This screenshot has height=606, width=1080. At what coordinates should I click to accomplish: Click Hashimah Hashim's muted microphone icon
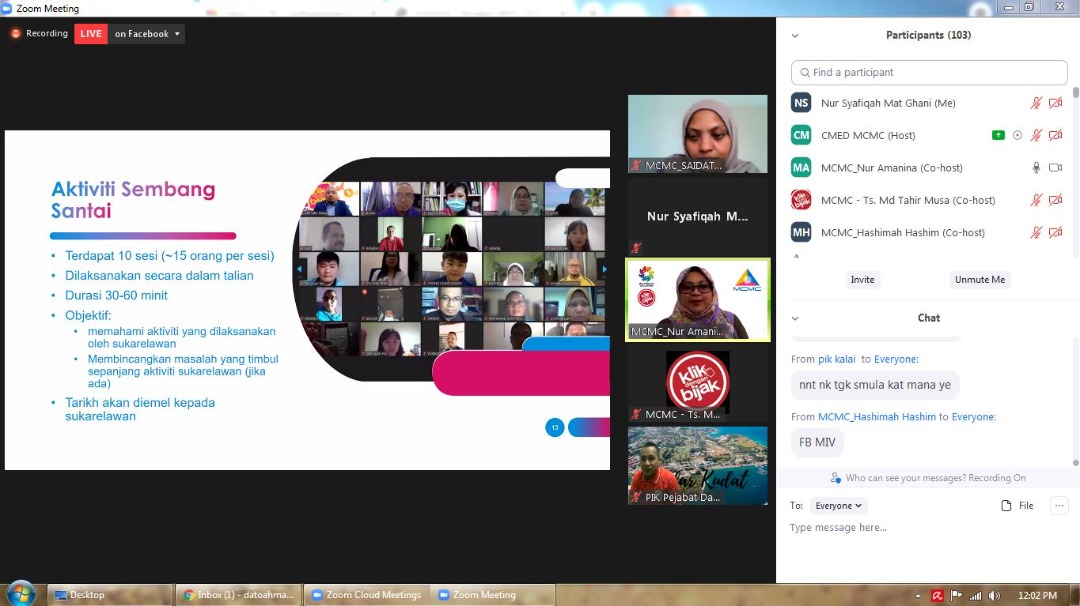point(1036,232)
